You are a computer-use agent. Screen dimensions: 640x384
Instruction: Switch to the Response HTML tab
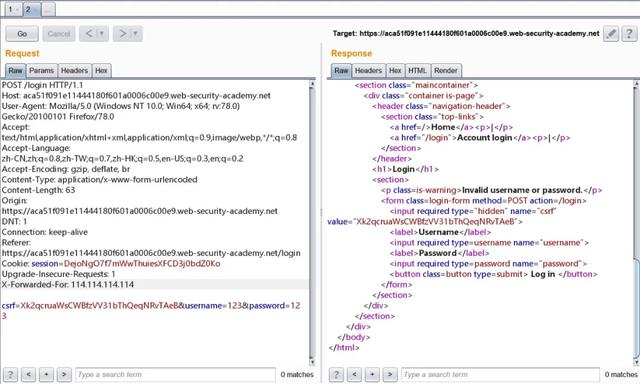(417, 71)
